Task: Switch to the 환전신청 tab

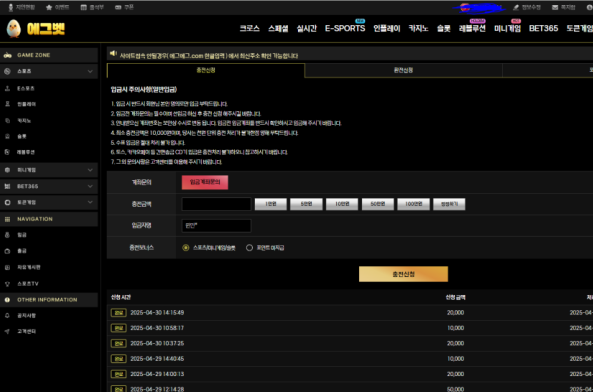Action: pos(403,70)
